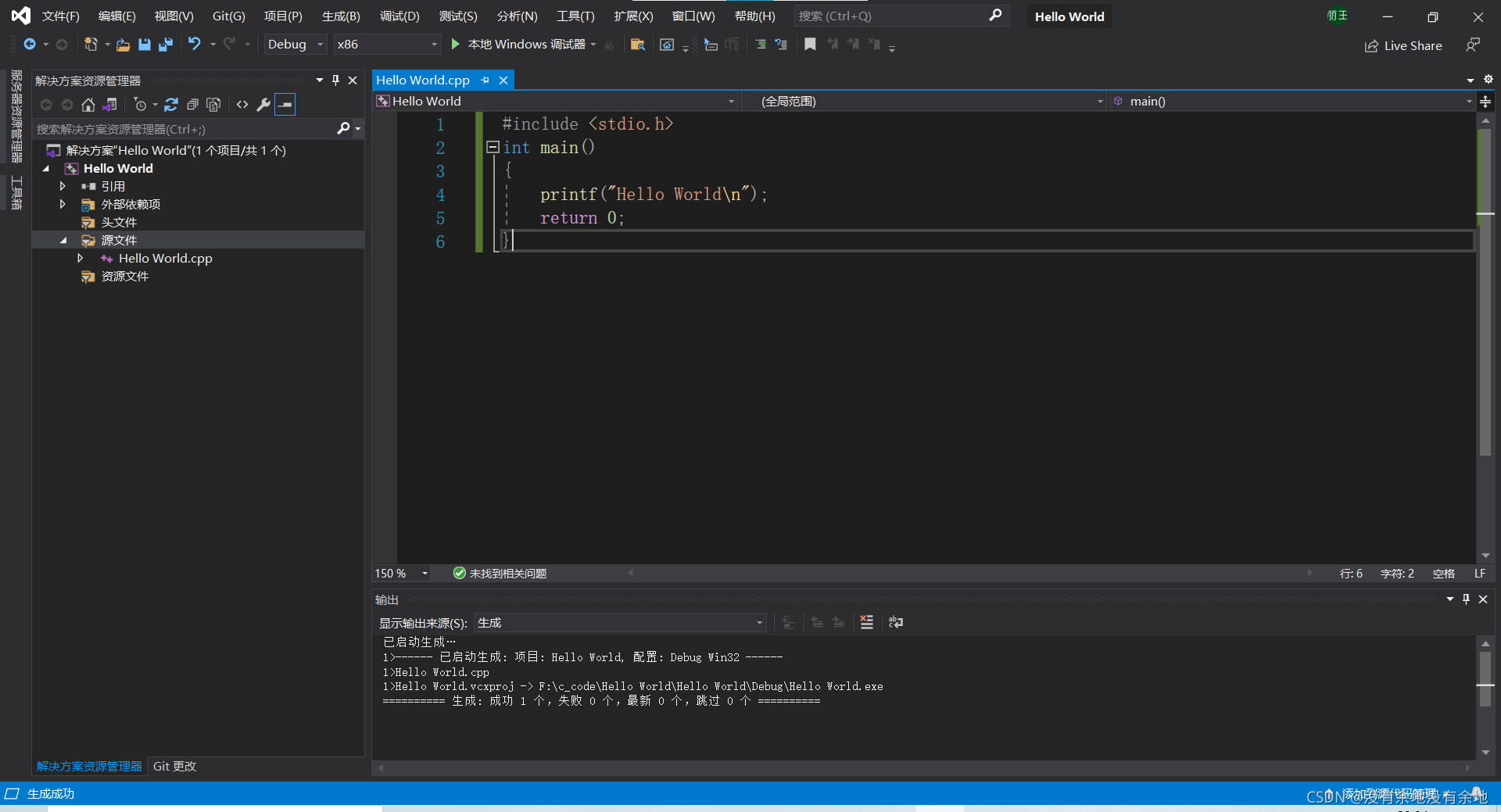1501x812 pixels.
Task: Open Properties with the wrench icon
Action: 263,105
